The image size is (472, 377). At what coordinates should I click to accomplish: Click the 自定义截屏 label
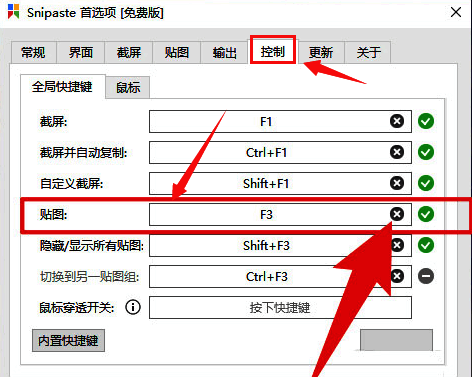coord(71,184)
